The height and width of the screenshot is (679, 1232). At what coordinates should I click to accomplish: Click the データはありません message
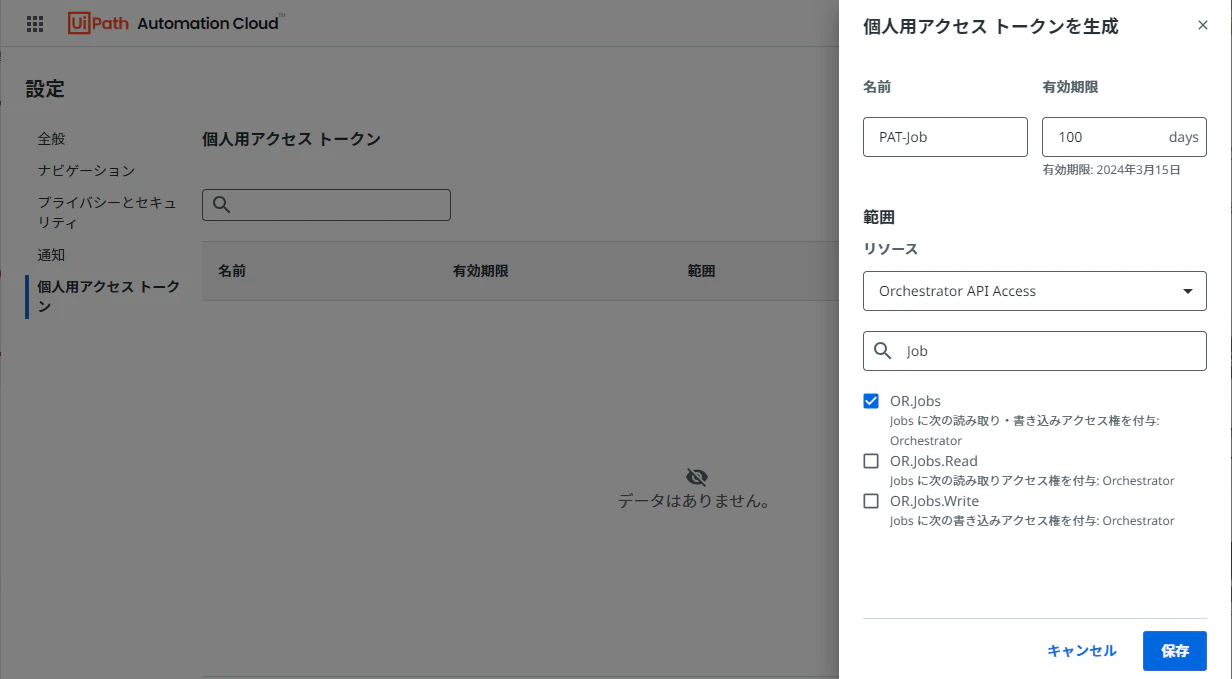697,501
